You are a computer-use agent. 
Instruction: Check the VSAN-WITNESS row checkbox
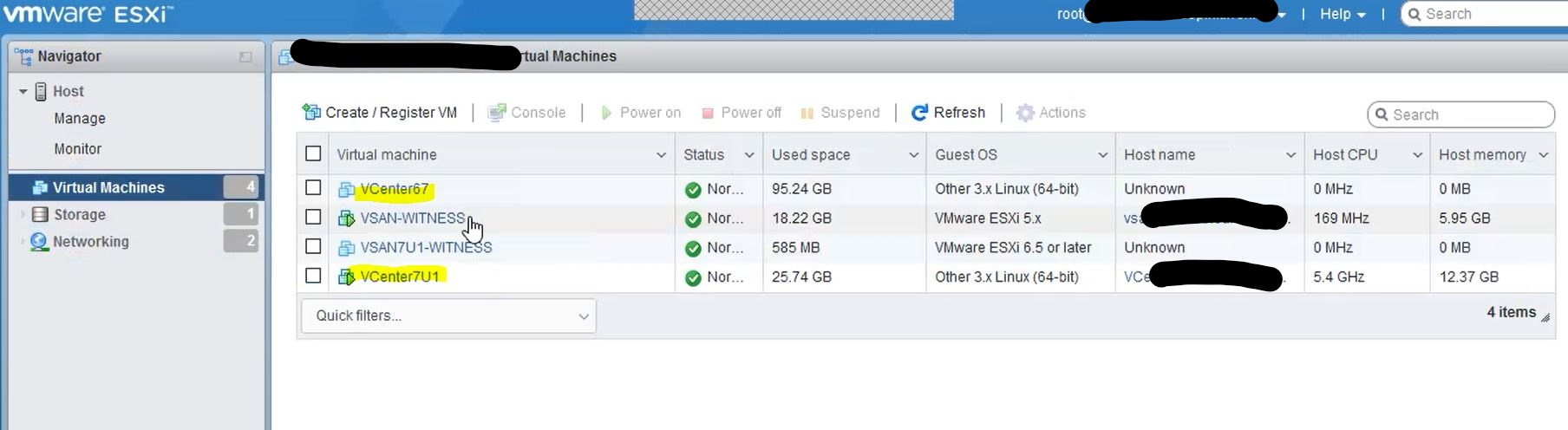pos(313,217)
